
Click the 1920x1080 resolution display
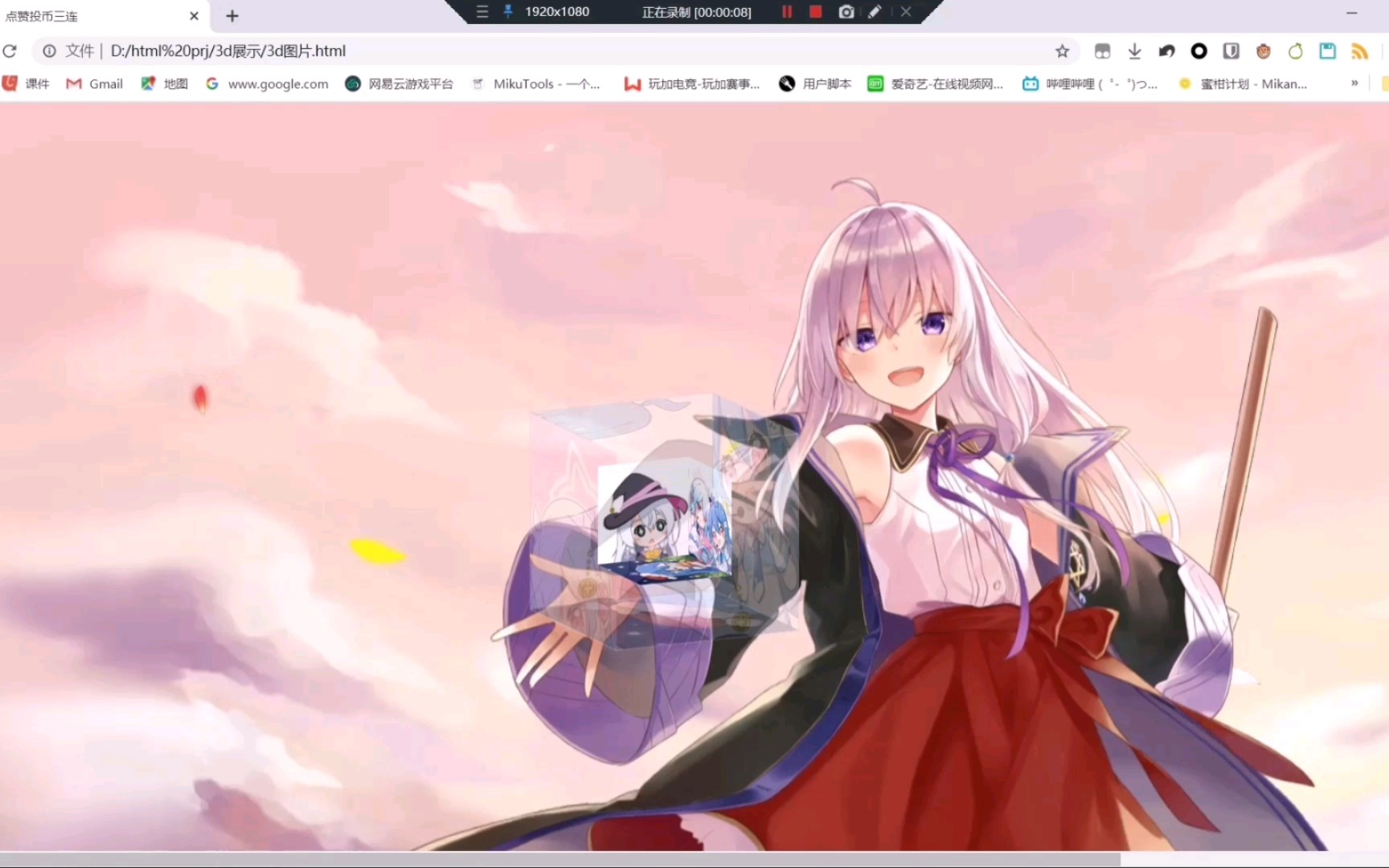coord(556,12)
